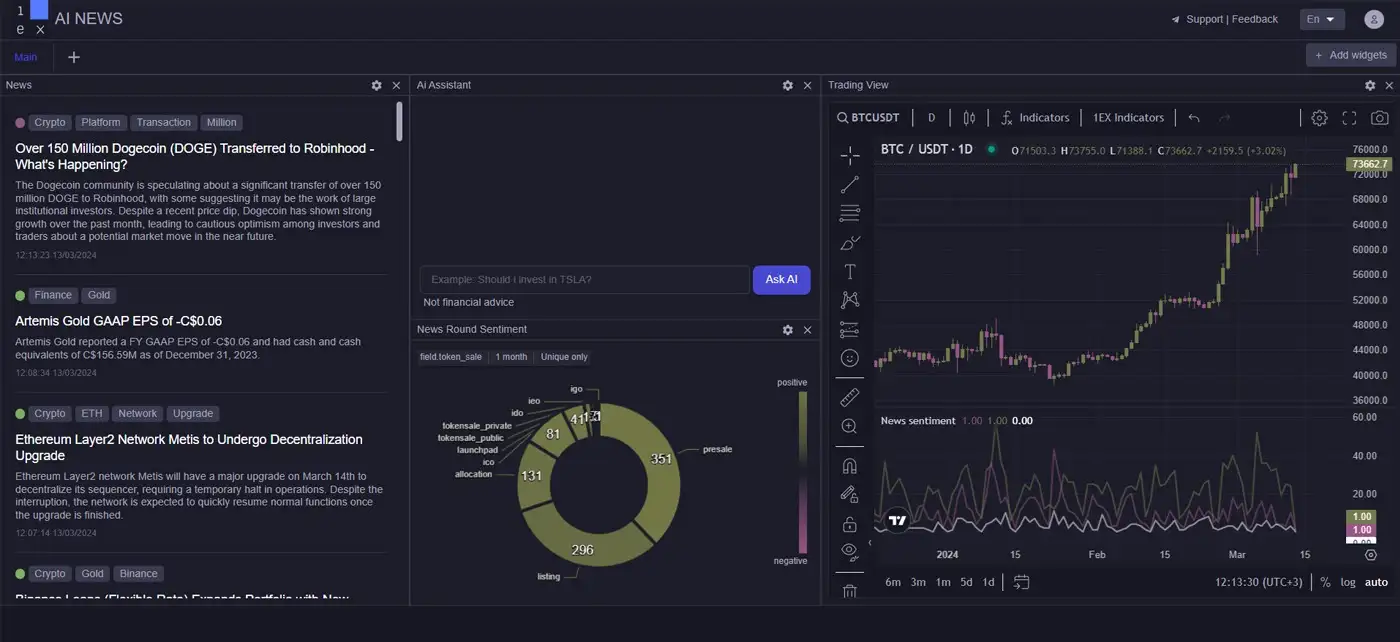Toggle log scale on chart
This screenshot has width=1400, height=642.
(1348, 582)
